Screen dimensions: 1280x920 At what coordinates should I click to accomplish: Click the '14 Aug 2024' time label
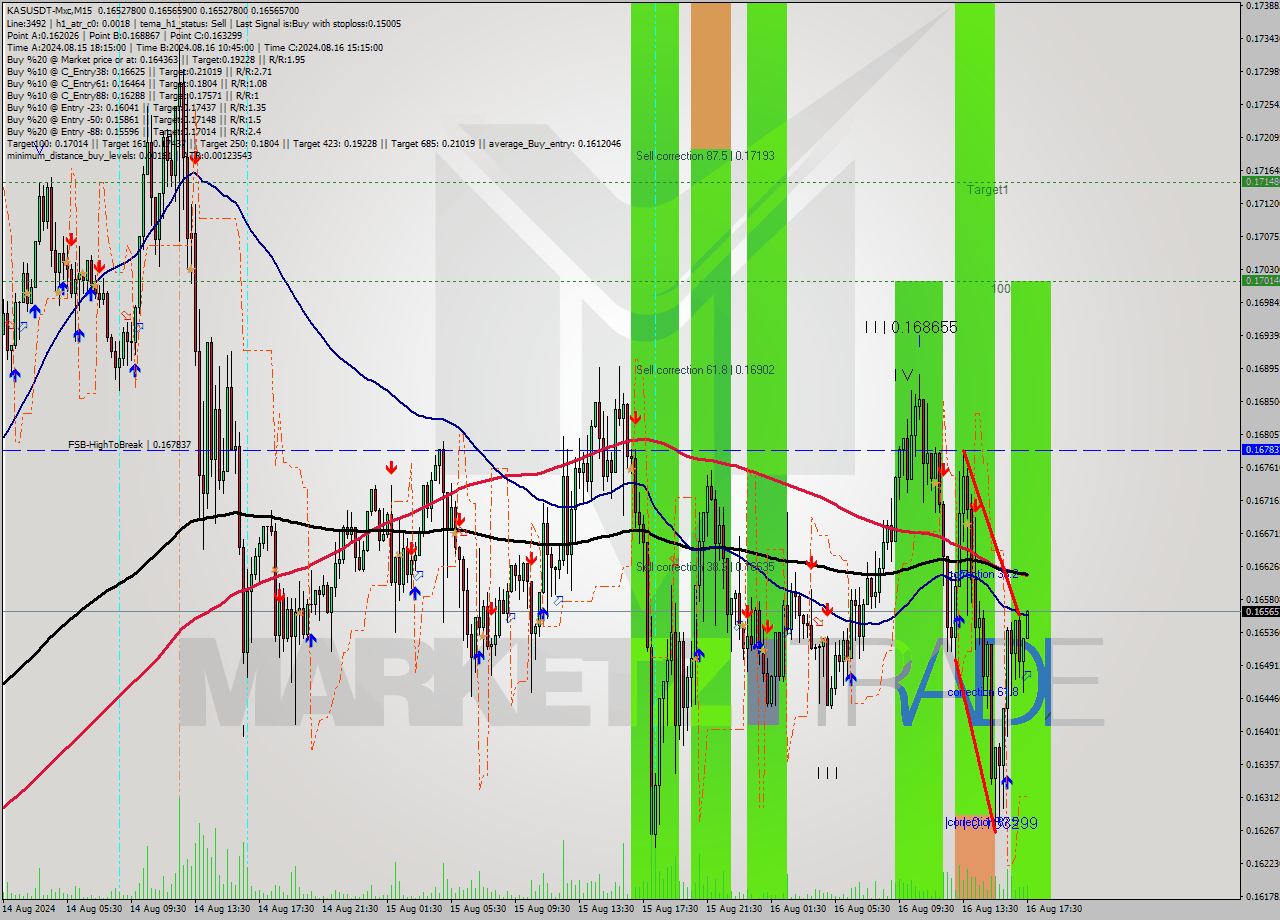coord(28,909)
